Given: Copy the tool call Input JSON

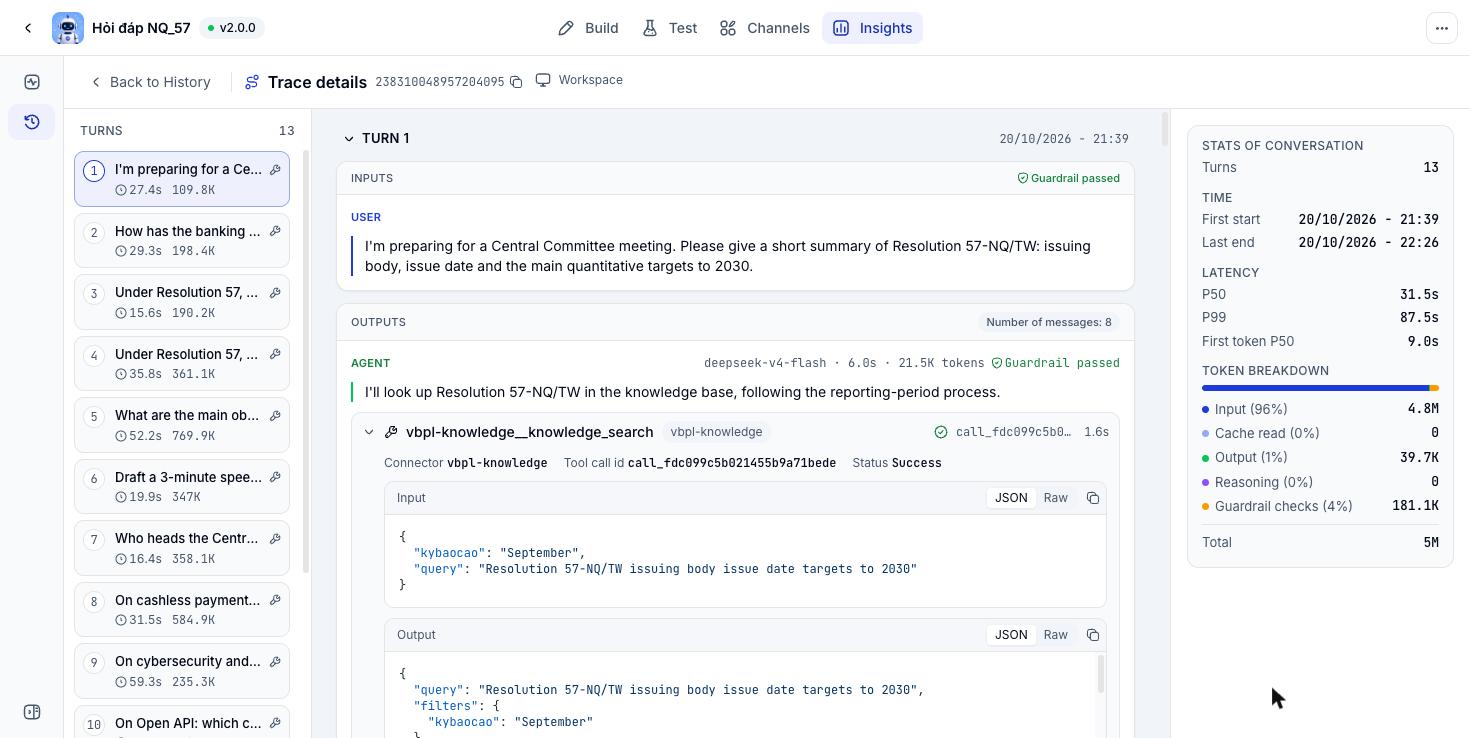Looking at the screenshot, I should [x=1093, y=498].
